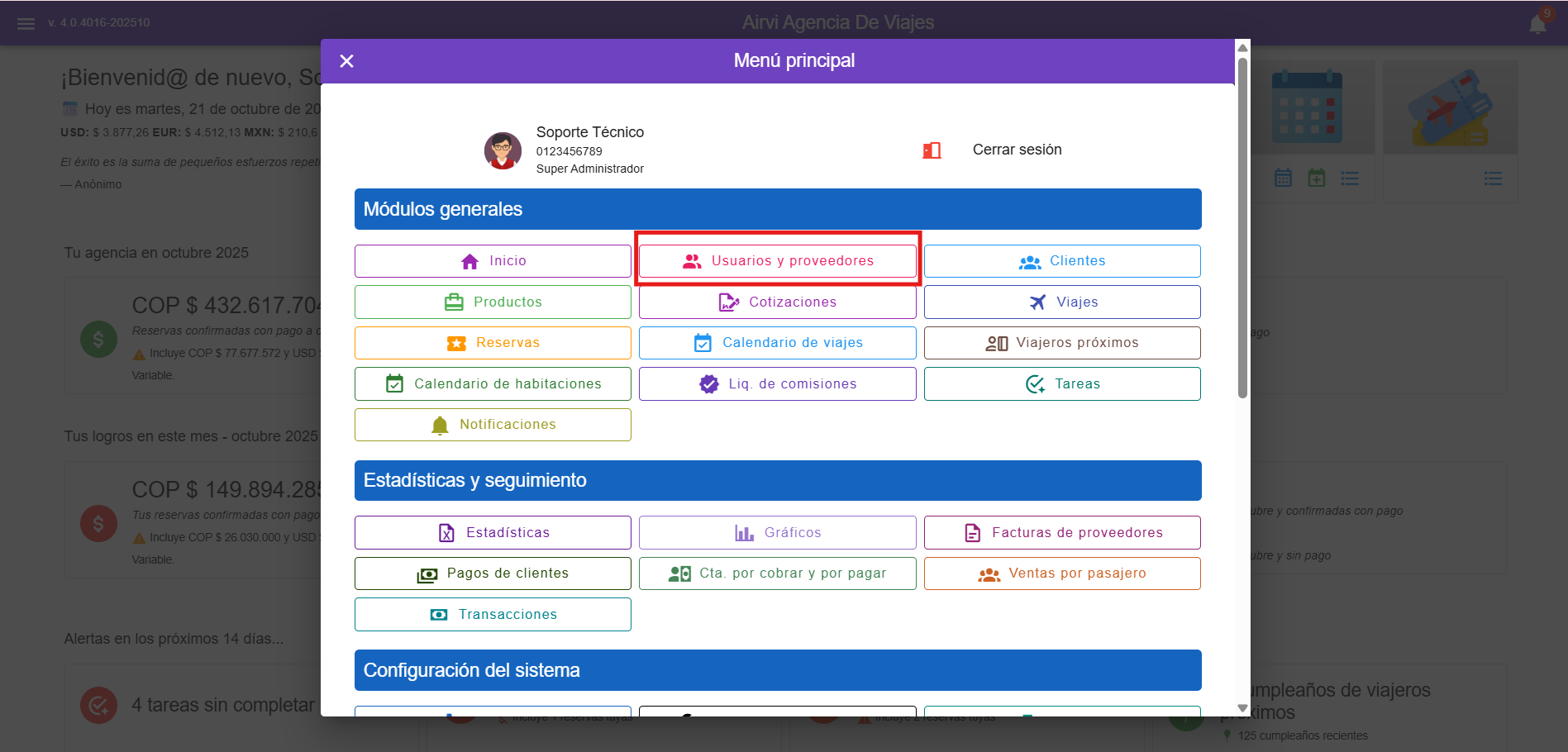The height and width of the screenshot is (752, 1568).
Task: Open Usuarios y proveedores module
Action: click(x=777, y=261)
